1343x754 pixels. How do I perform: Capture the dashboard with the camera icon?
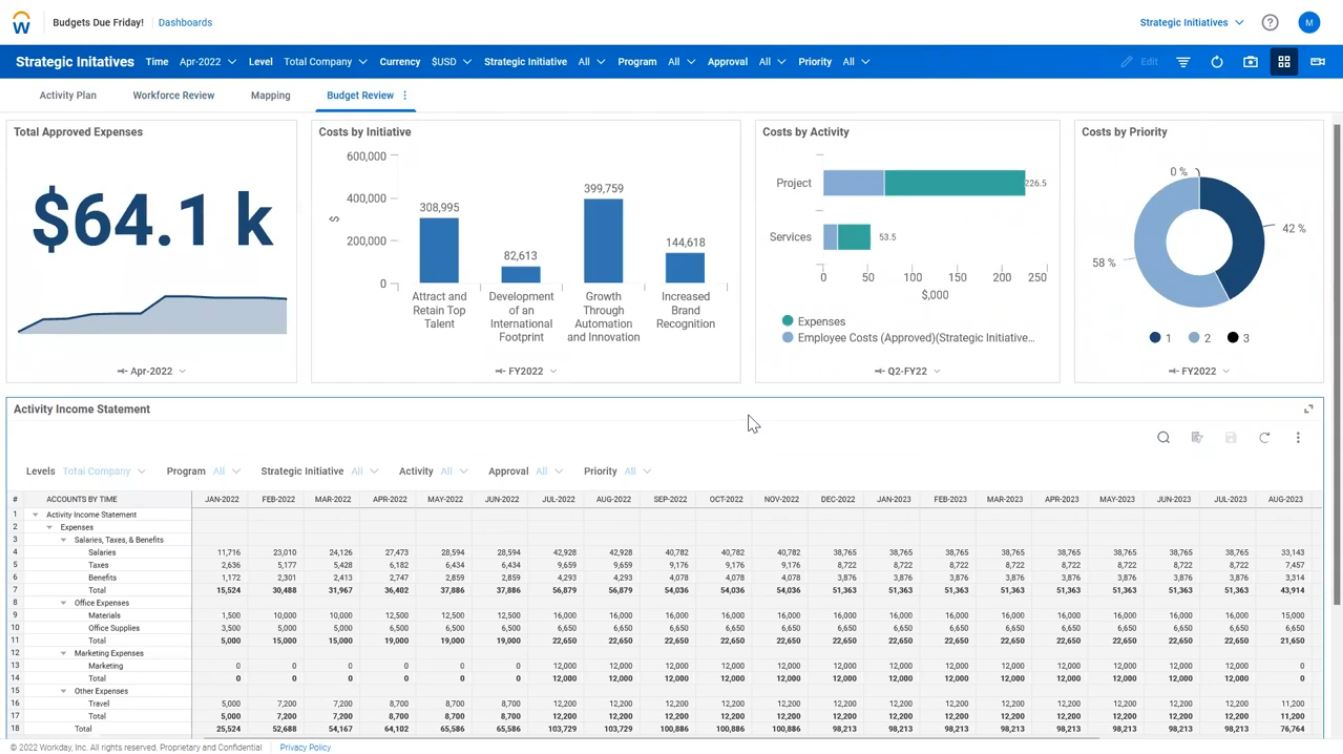[x=1250, y=61]
